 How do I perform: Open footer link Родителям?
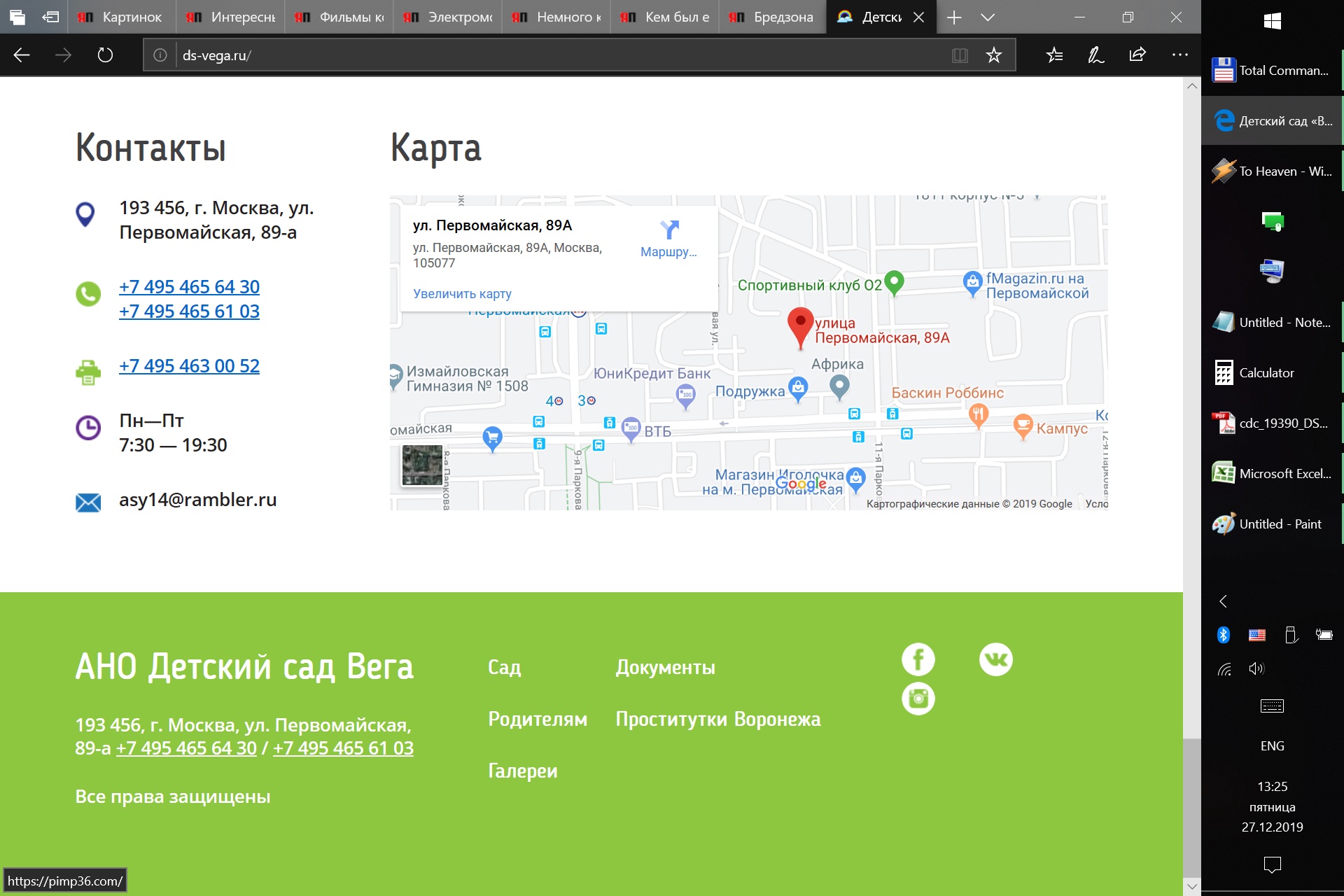click(538, 719)
